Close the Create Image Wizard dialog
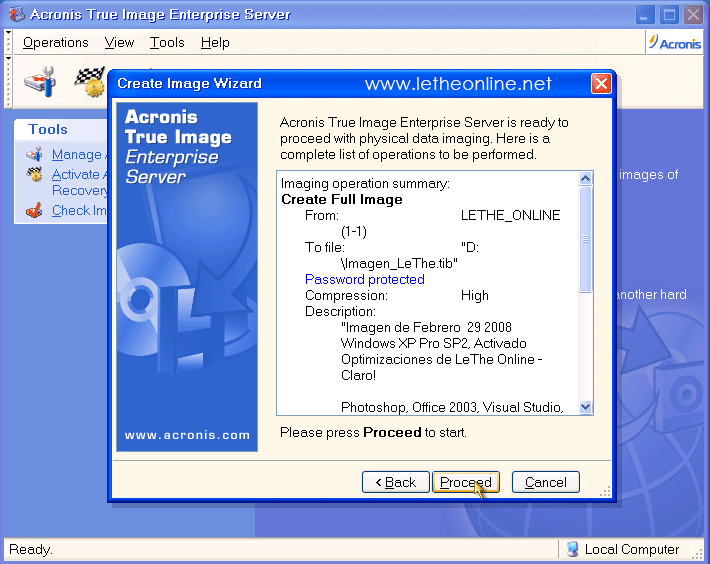The height and width of the screenshot is (564, 710). coord(601,84)
